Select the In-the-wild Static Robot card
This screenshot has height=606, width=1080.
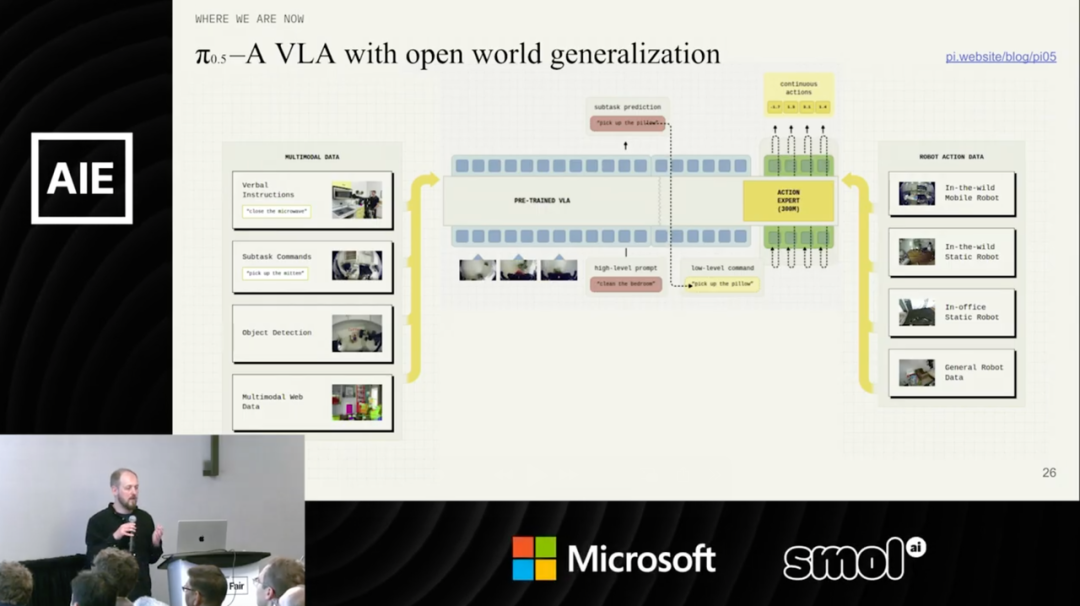click(951, 252)
